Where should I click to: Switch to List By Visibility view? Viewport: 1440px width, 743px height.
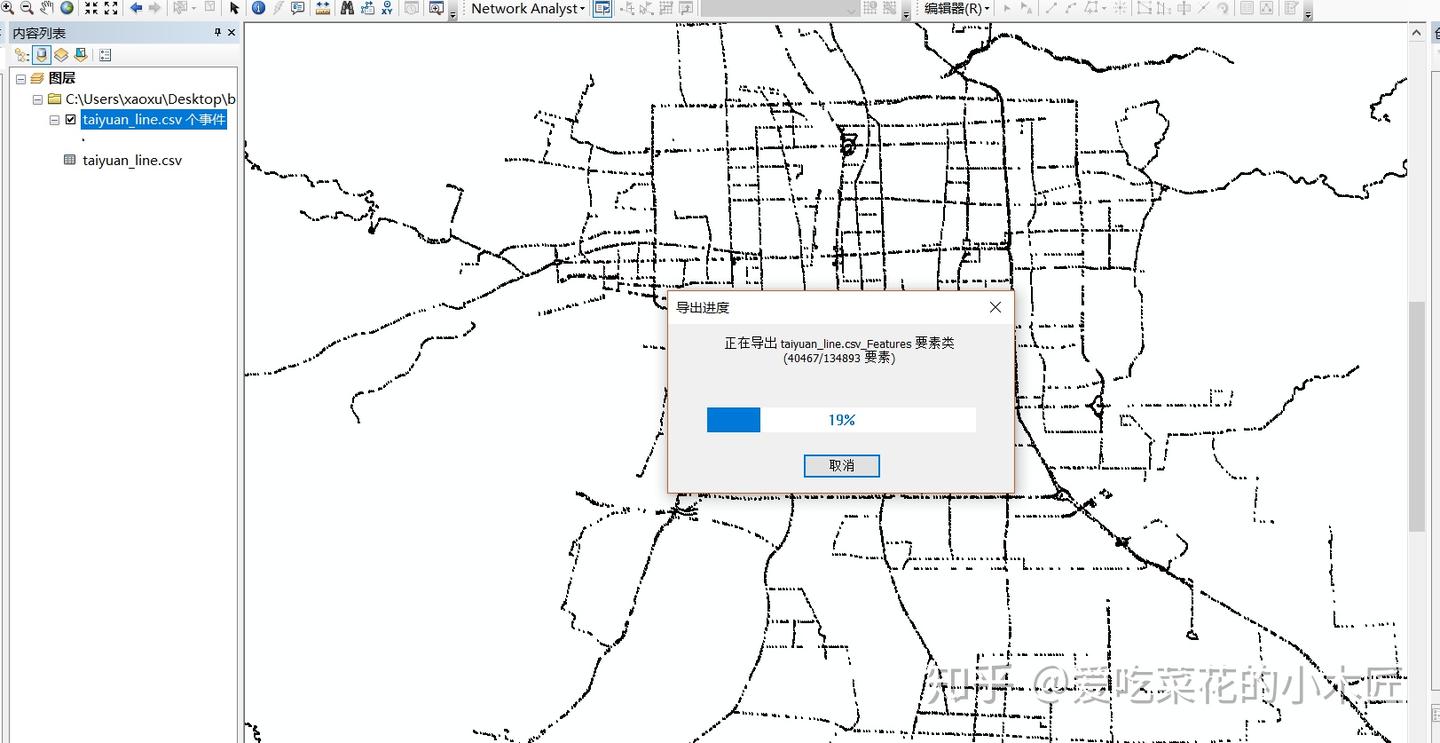61,55
